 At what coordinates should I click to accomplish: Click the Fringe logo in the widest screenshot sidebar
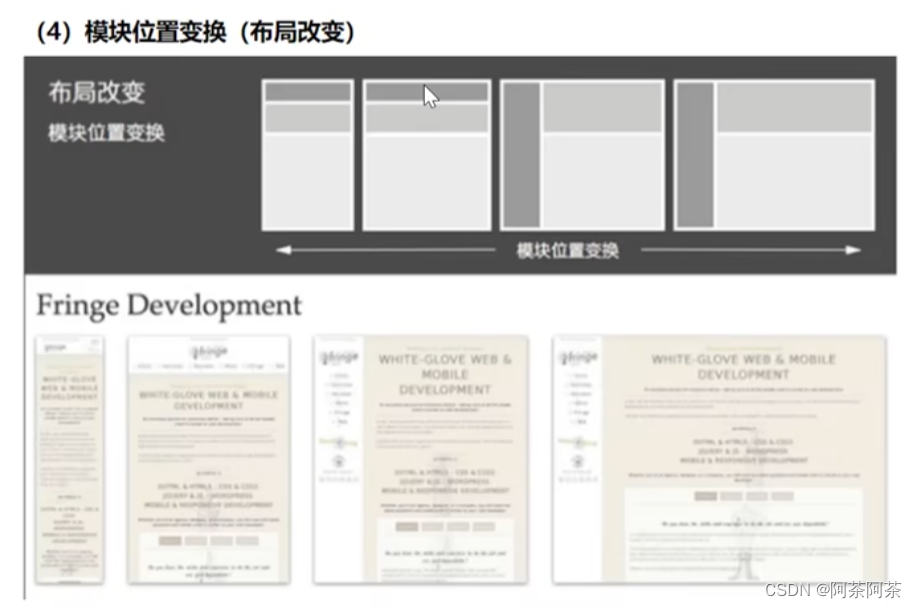tap(578, 356)
